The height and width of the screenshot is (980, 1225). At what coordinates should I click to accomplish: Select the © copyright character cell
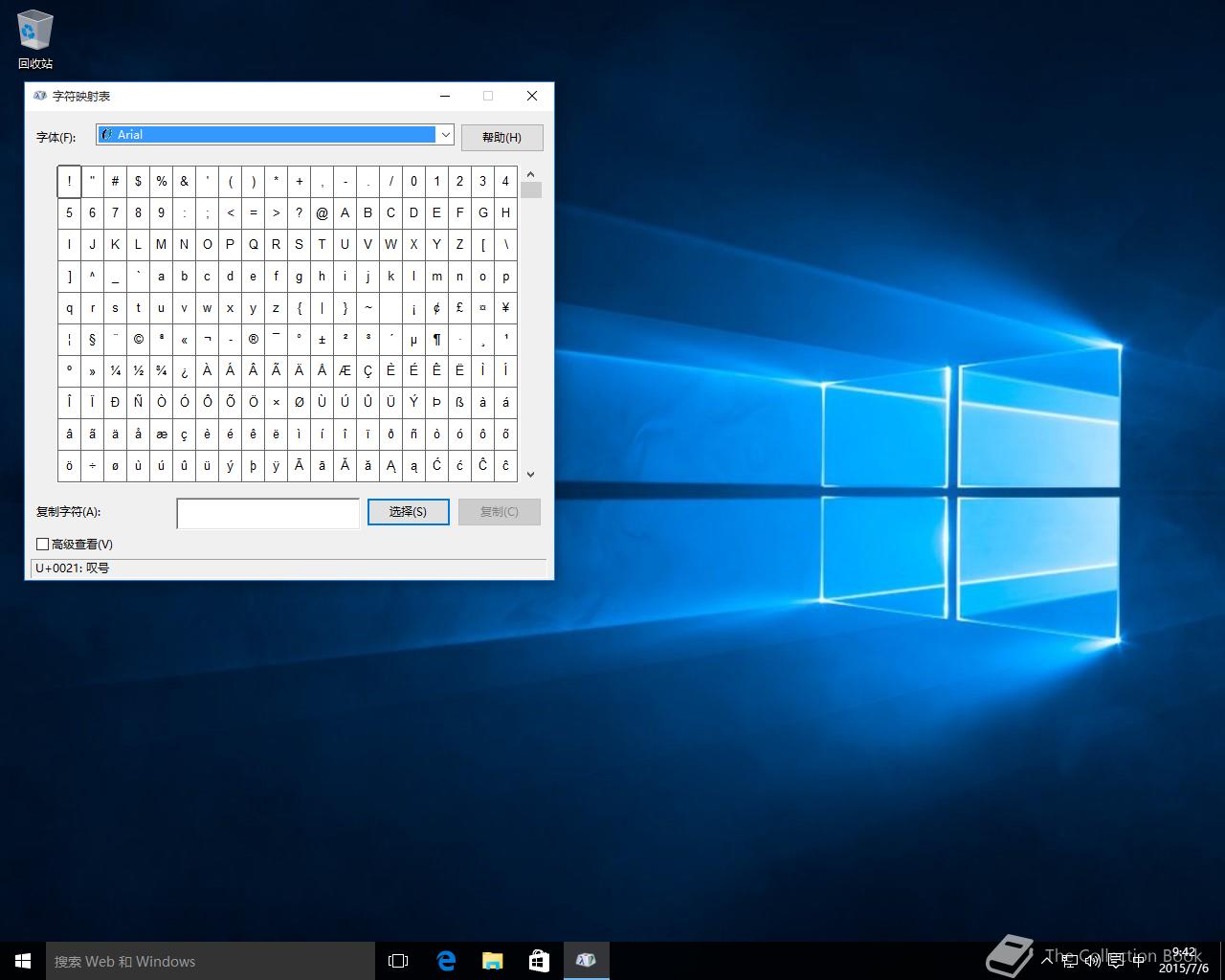coord(138,339)
